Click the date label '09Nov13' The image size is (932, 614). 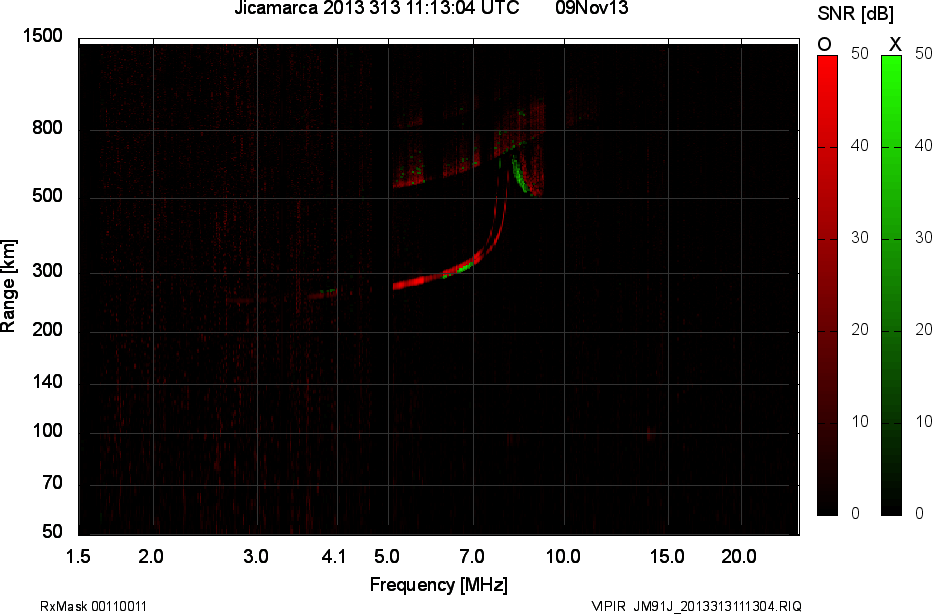[592, 8]
